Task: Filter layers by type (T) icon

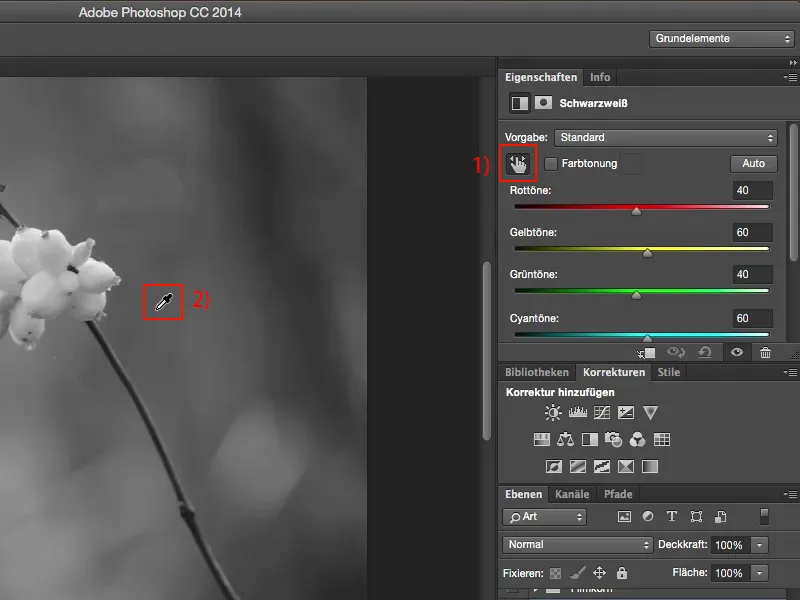Action: coord(672,516)
